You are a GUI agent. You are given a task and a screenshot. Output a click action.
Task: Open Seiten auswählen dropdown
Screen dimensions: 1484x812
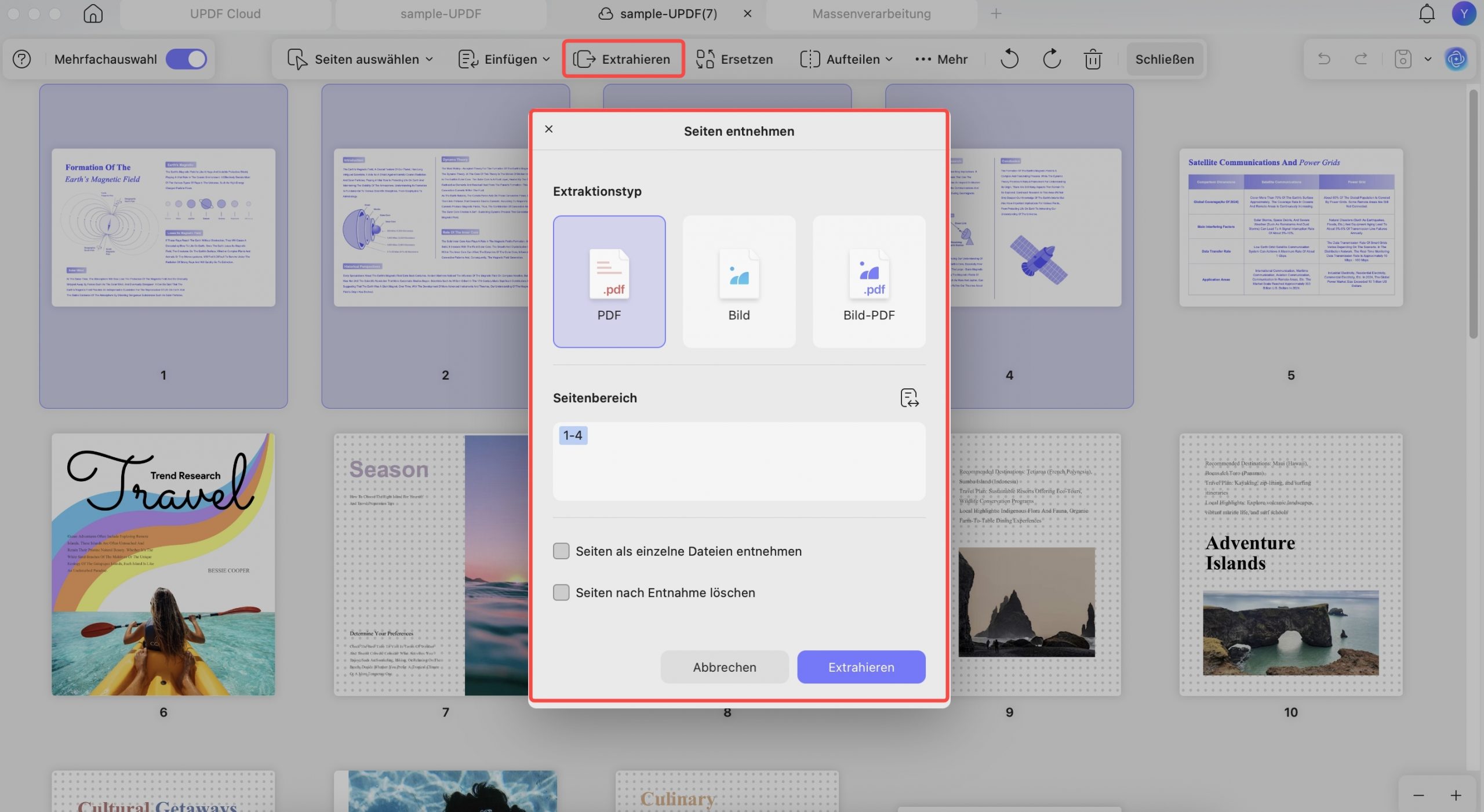(x=361, y=59)
